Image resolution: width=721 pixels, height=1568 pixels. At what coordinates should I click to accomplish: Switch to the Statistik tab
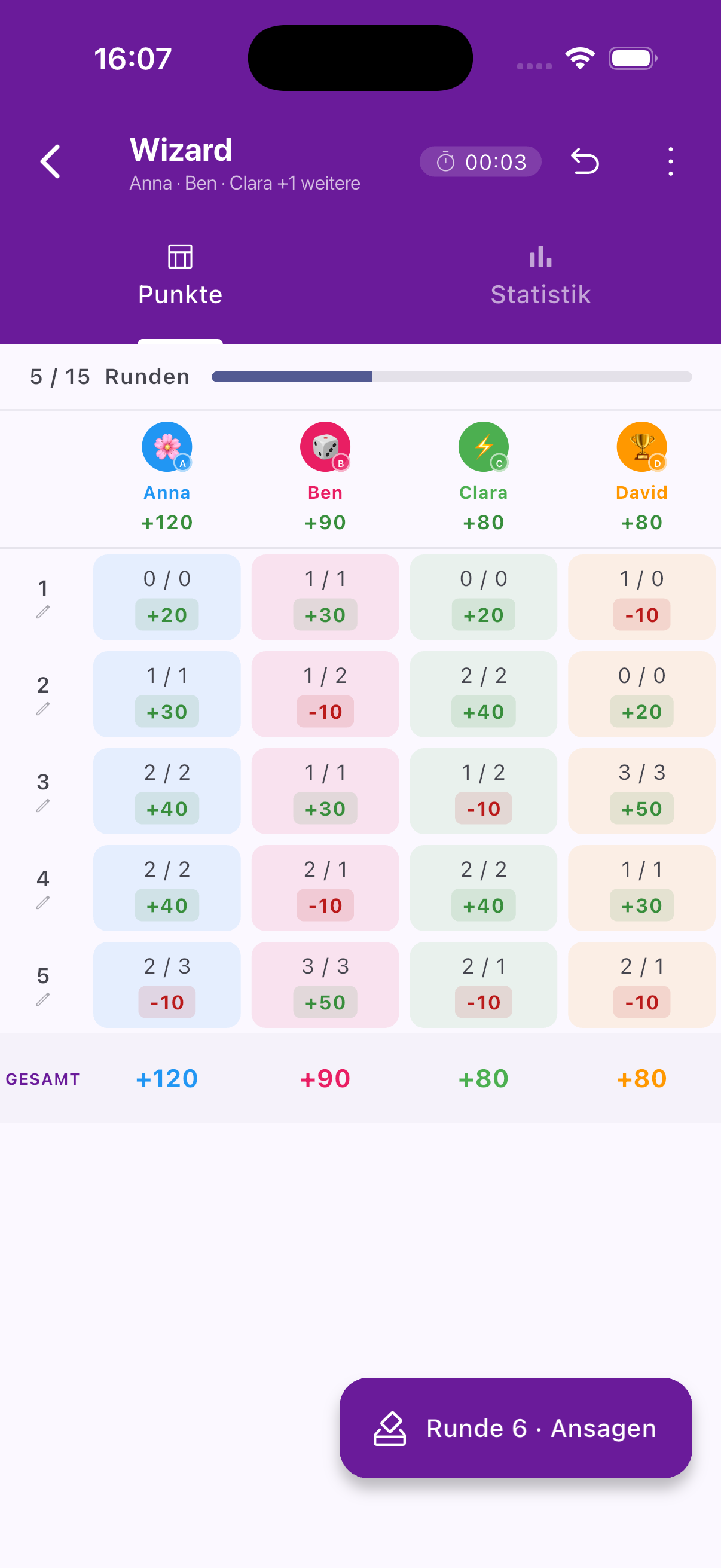coord(540,276)
